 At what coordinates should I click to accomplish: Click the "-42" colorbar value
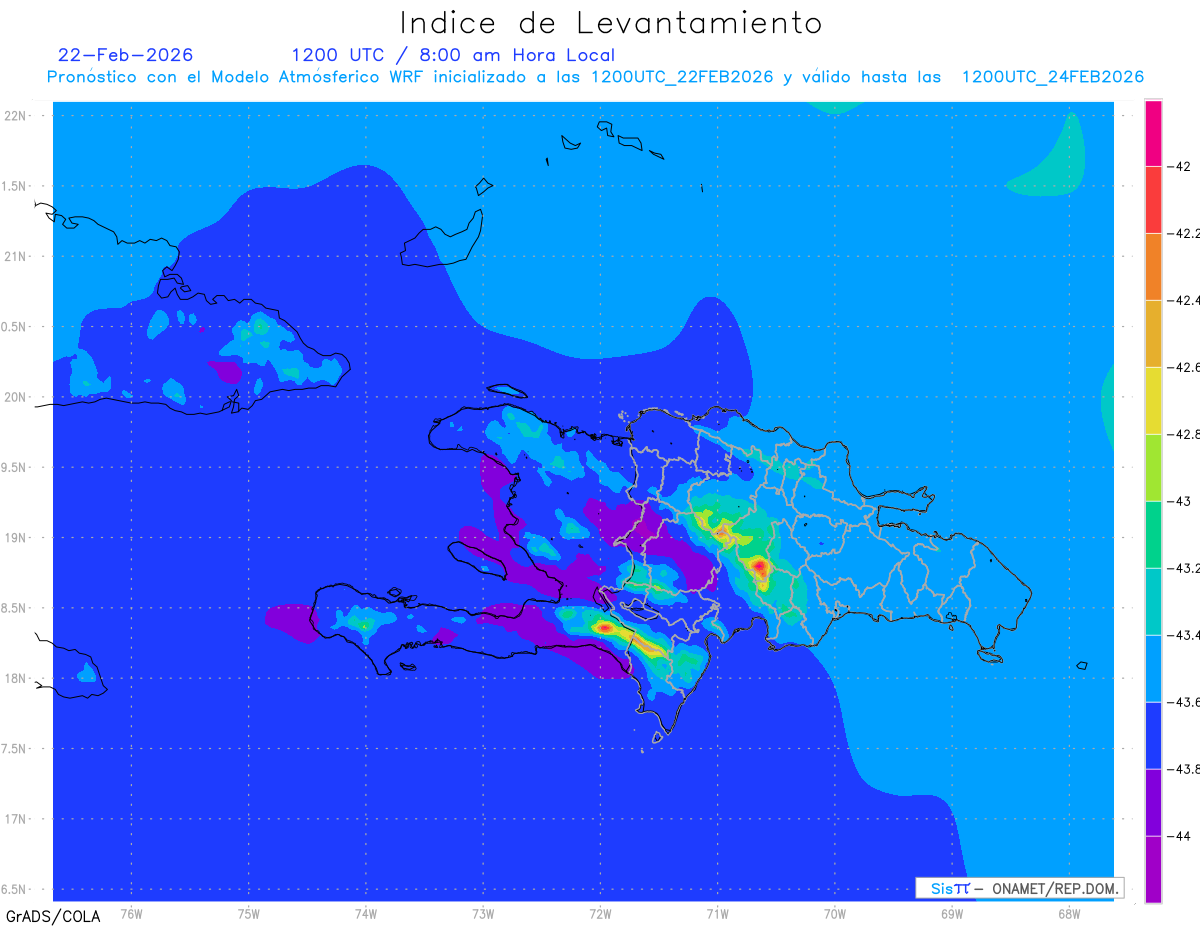click(1181, 166)
